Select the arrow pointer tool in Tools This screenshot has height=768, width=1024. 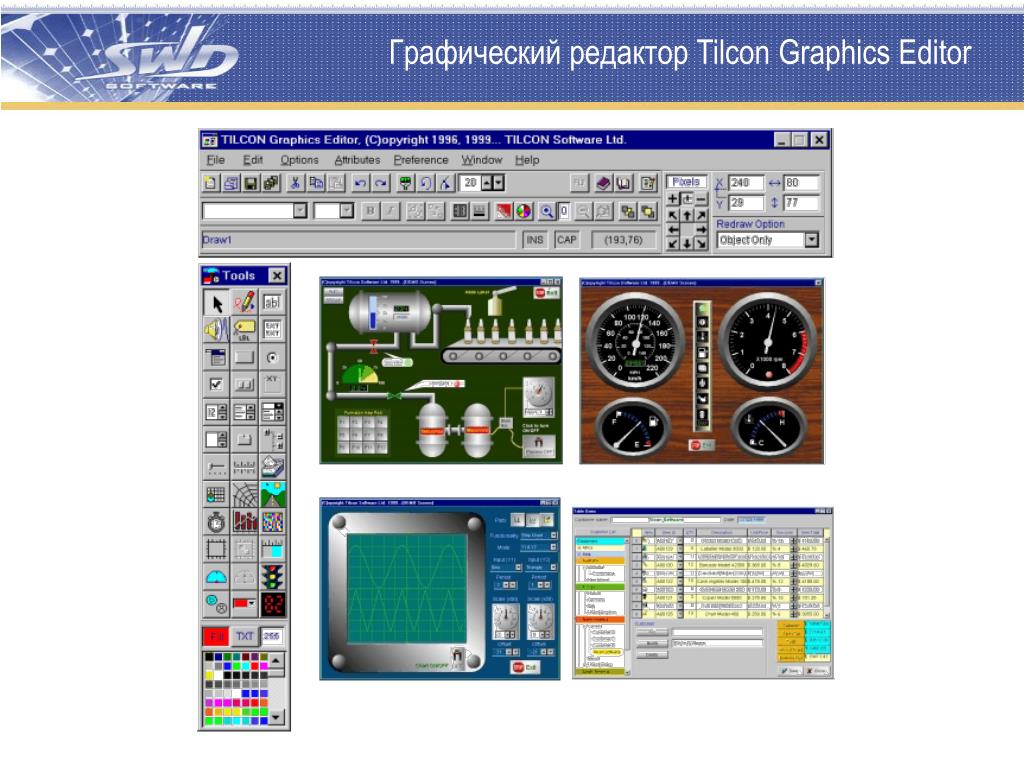(217, 302)
